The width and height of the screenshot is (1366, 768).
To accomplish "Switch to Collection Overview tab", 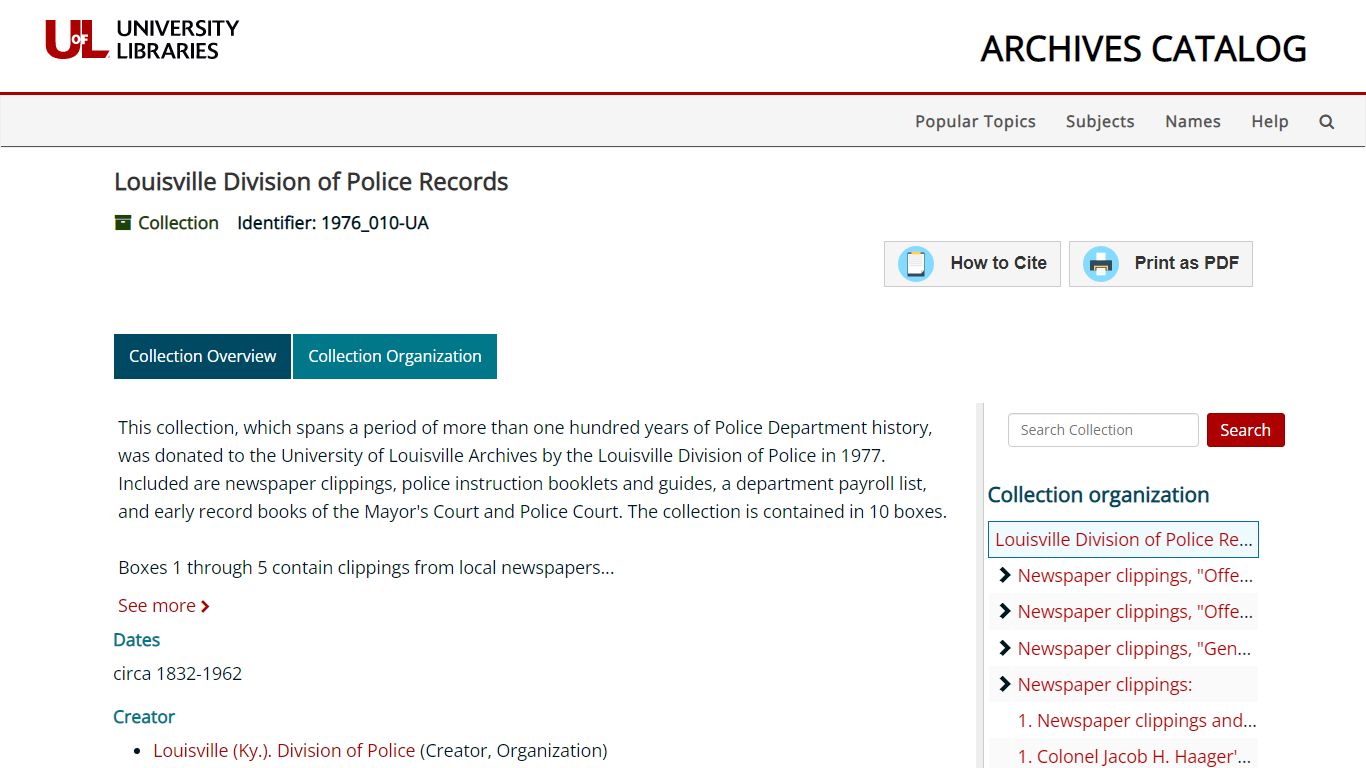I will (x=202, y=356).
